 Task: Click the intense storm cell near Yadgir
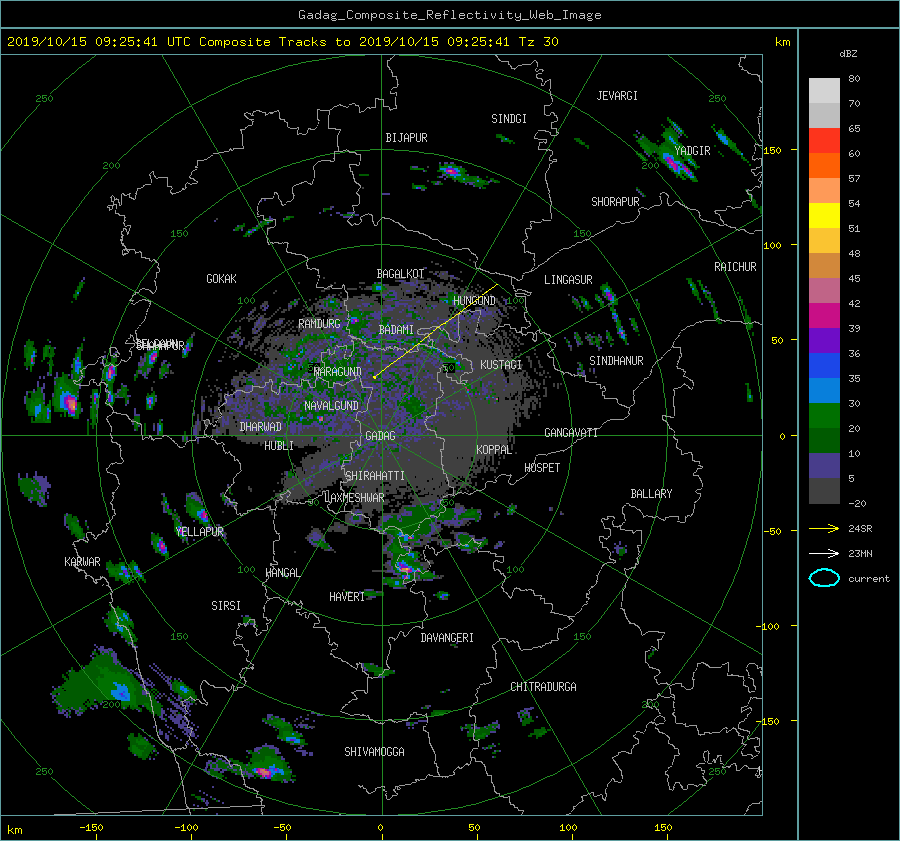(673, 161)
